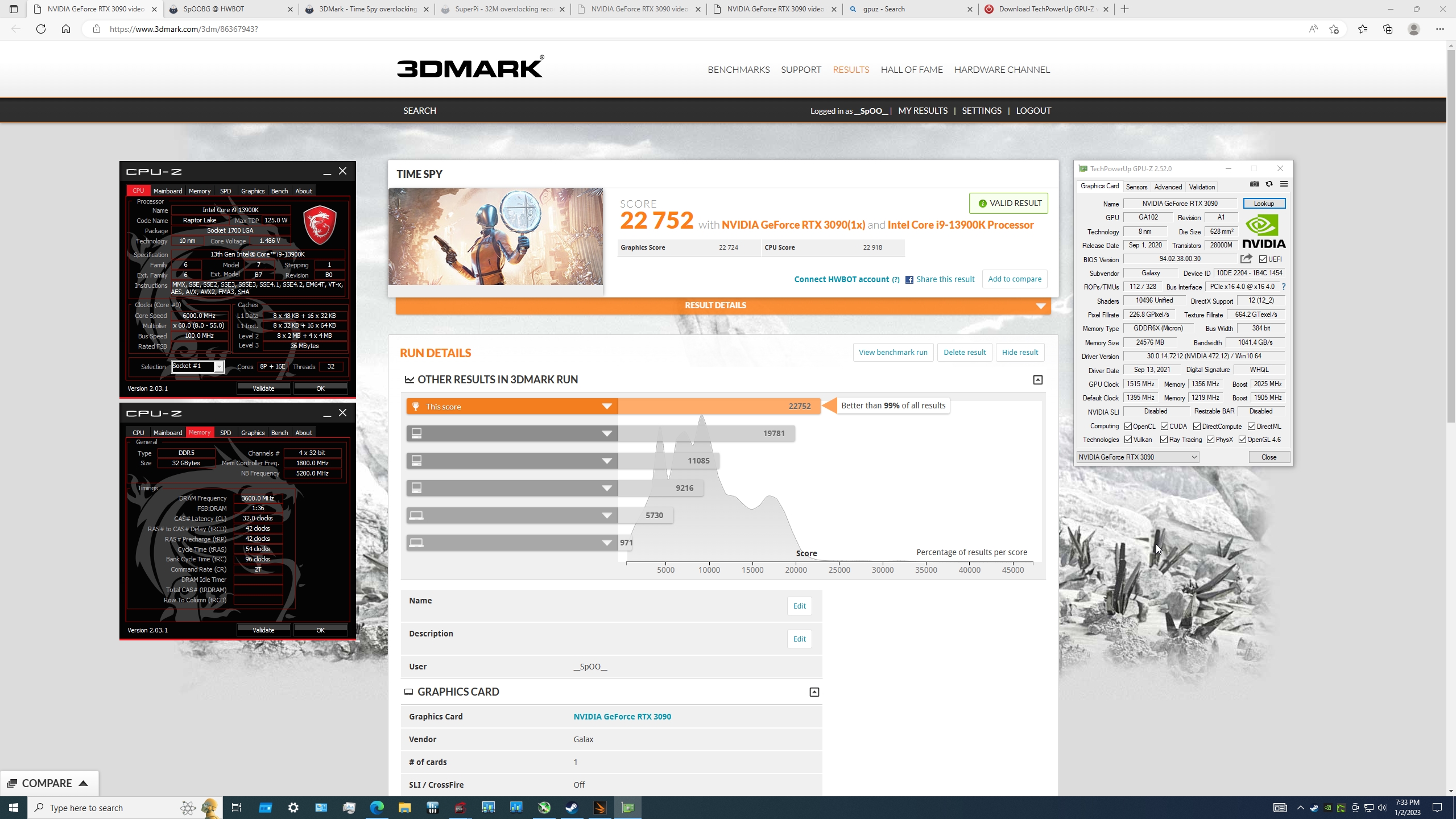Switch to the SpOOBG @ HWBOT browser tab
The width and height of the screenshot is (1456, 819).
[230, 9]
